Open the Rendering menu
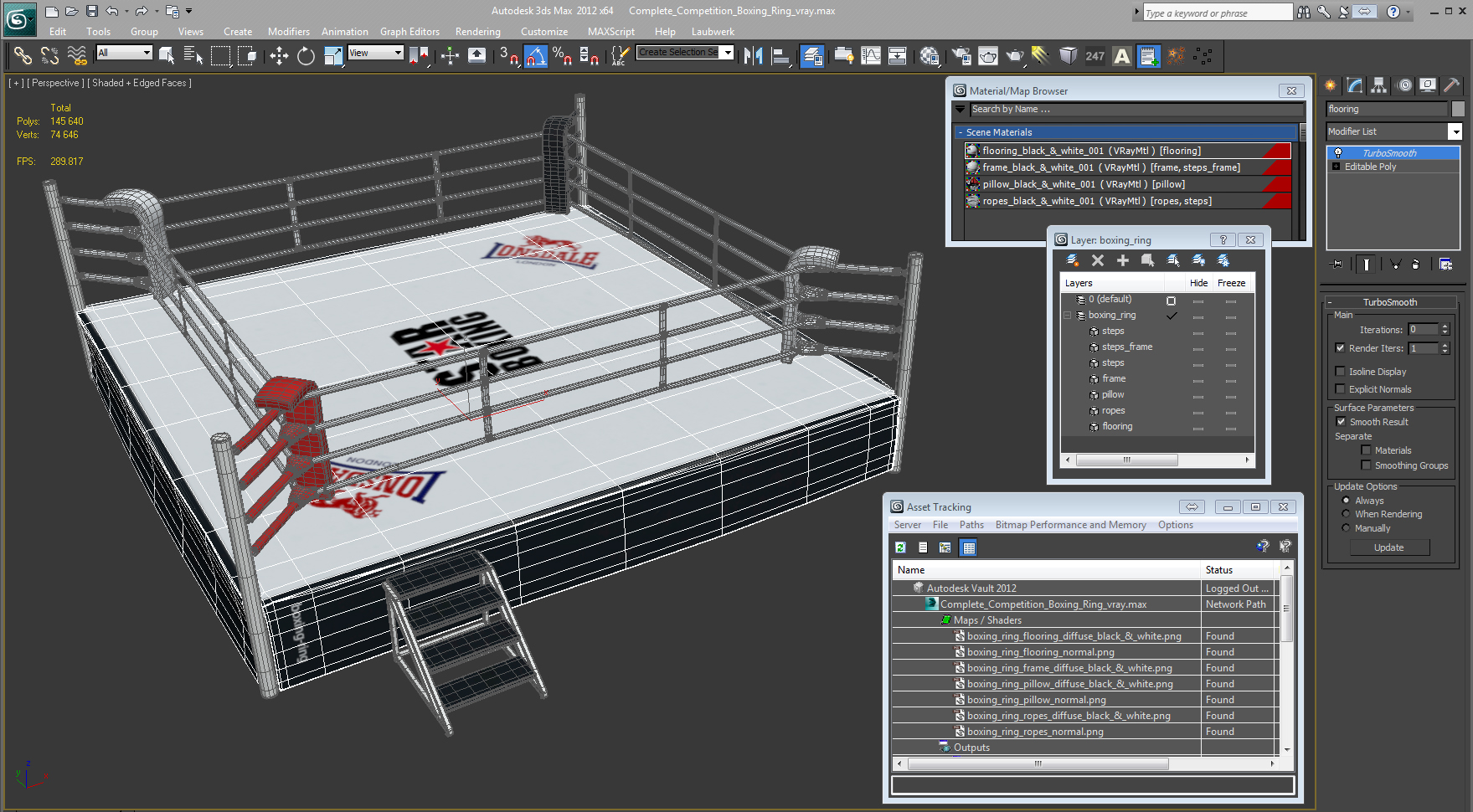The image size is (1473, 812). (x=478, y=32)
